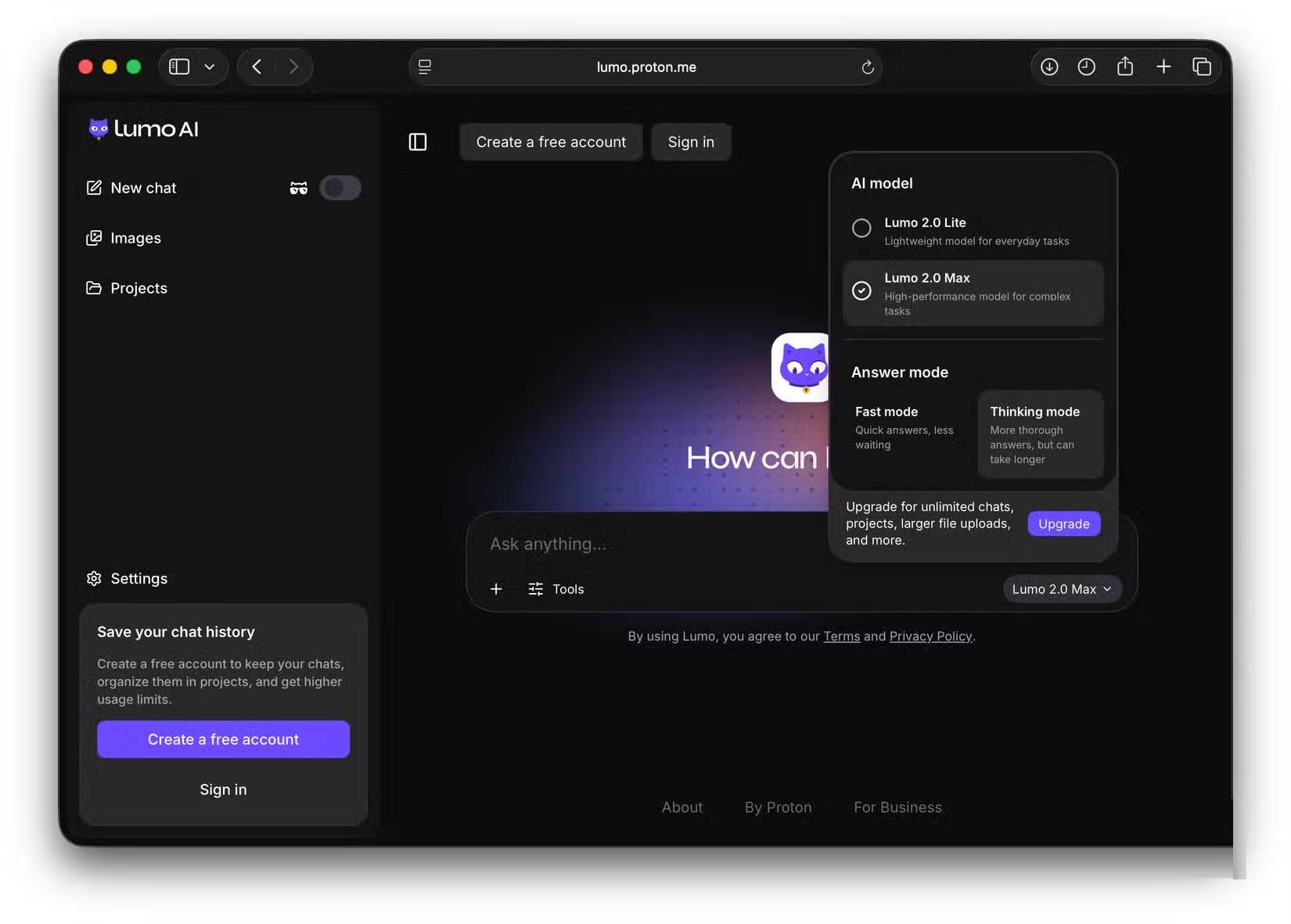The image size is (1291, 924).
Task: Click the Sign in button in top bar
Action: point(691,142)
